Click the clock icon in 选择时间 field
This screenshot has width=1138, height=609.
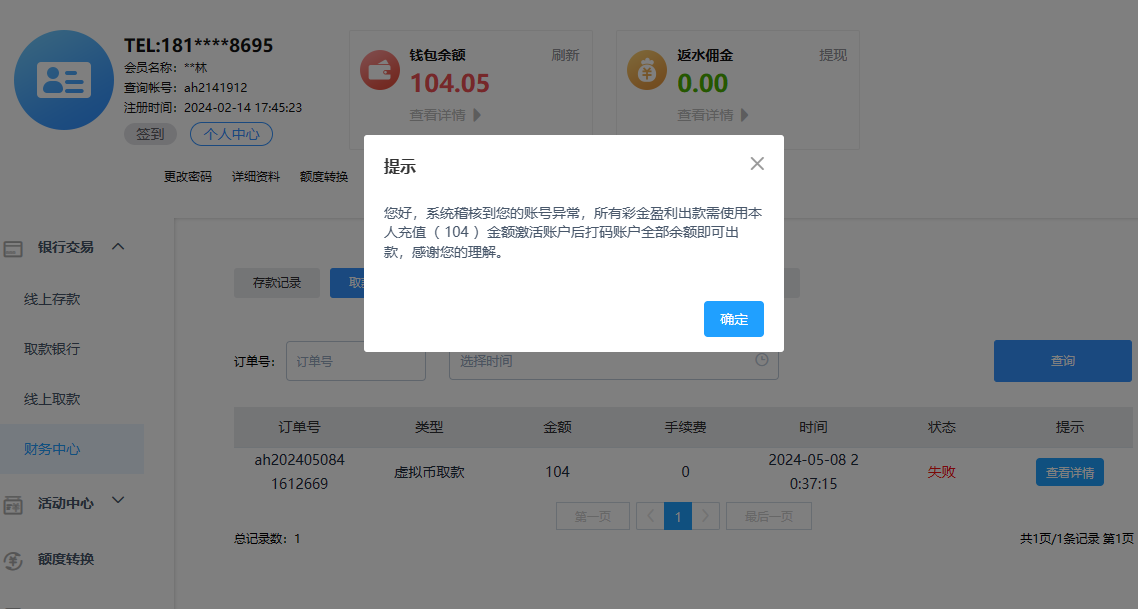pos(762,360)
